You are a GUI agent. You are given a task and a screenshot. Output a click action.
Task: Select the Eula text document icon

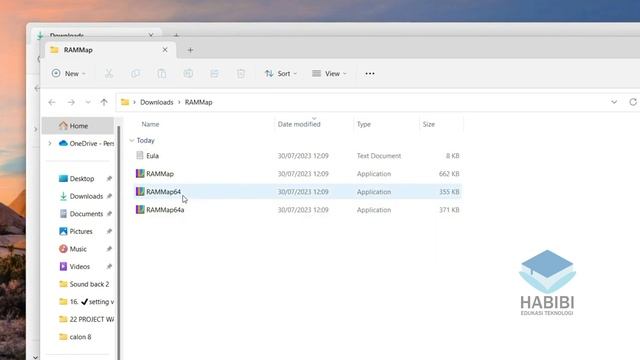[140, 156]
